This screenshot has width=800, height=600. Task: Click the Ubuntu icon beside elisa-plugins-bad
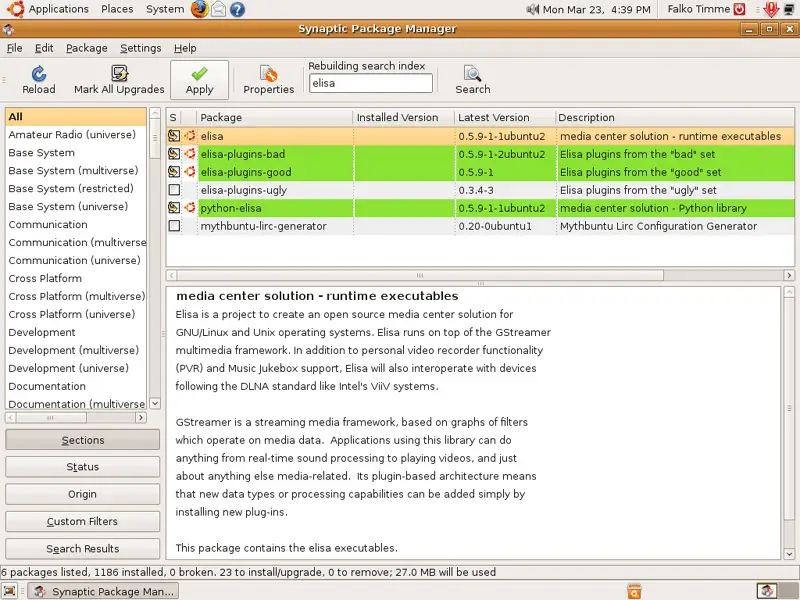coord(190,154)
